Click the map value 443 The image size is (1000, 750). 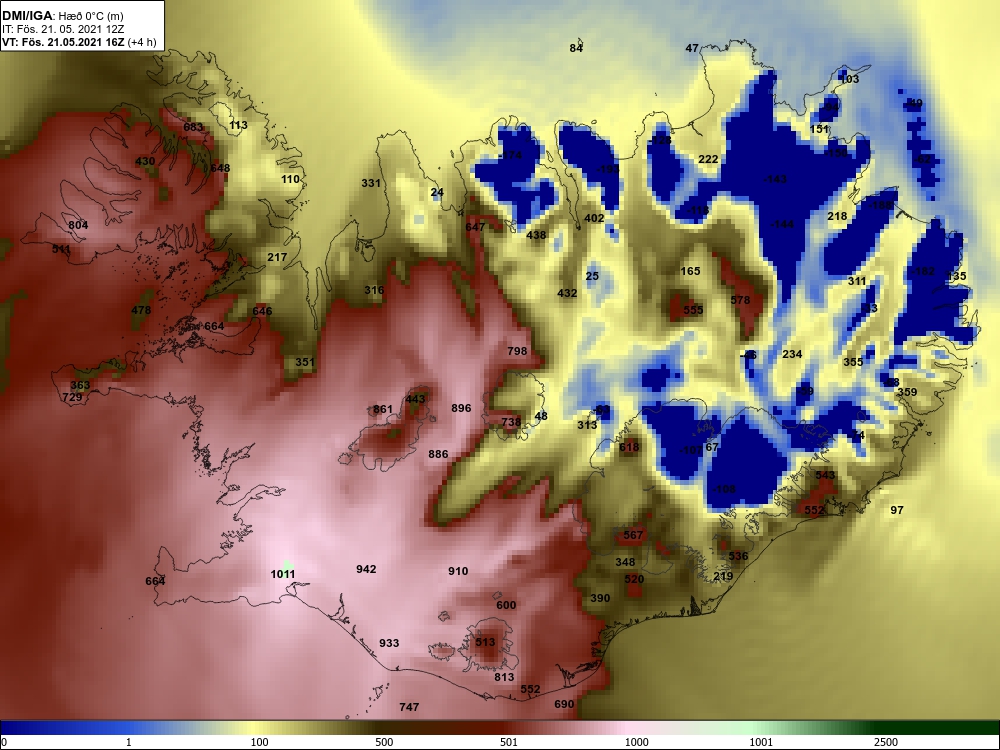pos(415,399)
